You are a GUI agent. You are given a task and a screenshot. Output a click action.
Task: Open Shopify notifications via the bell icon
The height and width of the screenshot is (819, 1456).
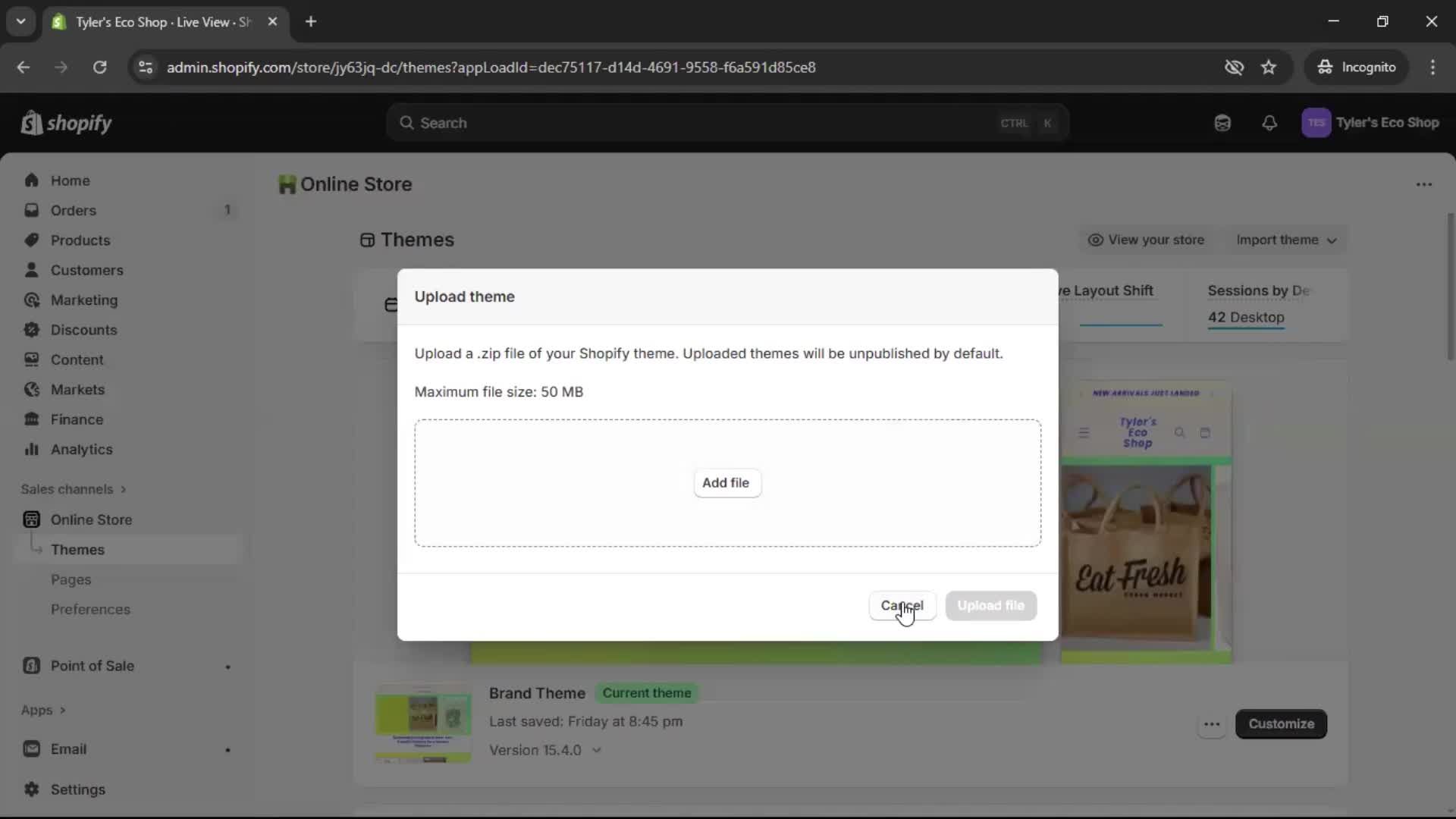1269,123
